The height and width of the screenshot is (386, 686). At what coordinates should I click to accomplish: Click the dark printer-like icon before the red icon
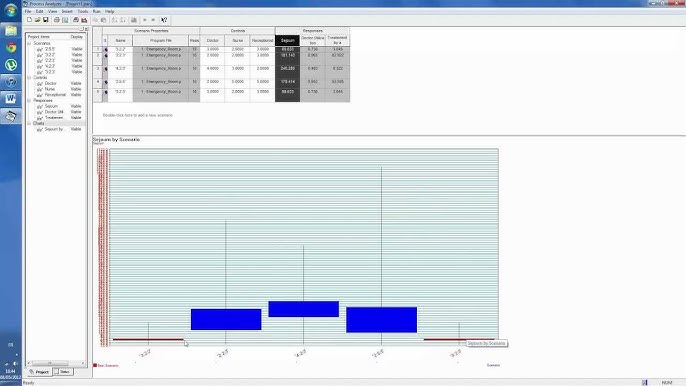pos(76,20)
